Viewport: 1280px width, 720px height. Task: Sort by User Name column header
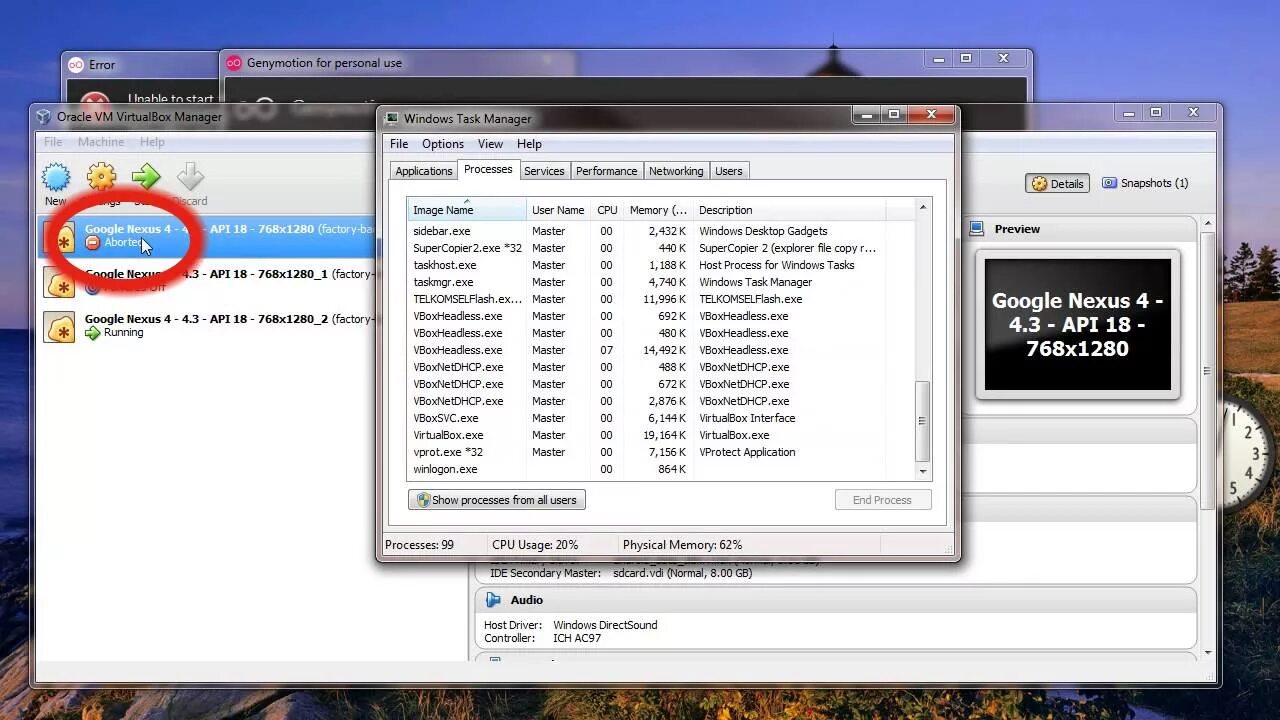[558, 210]
